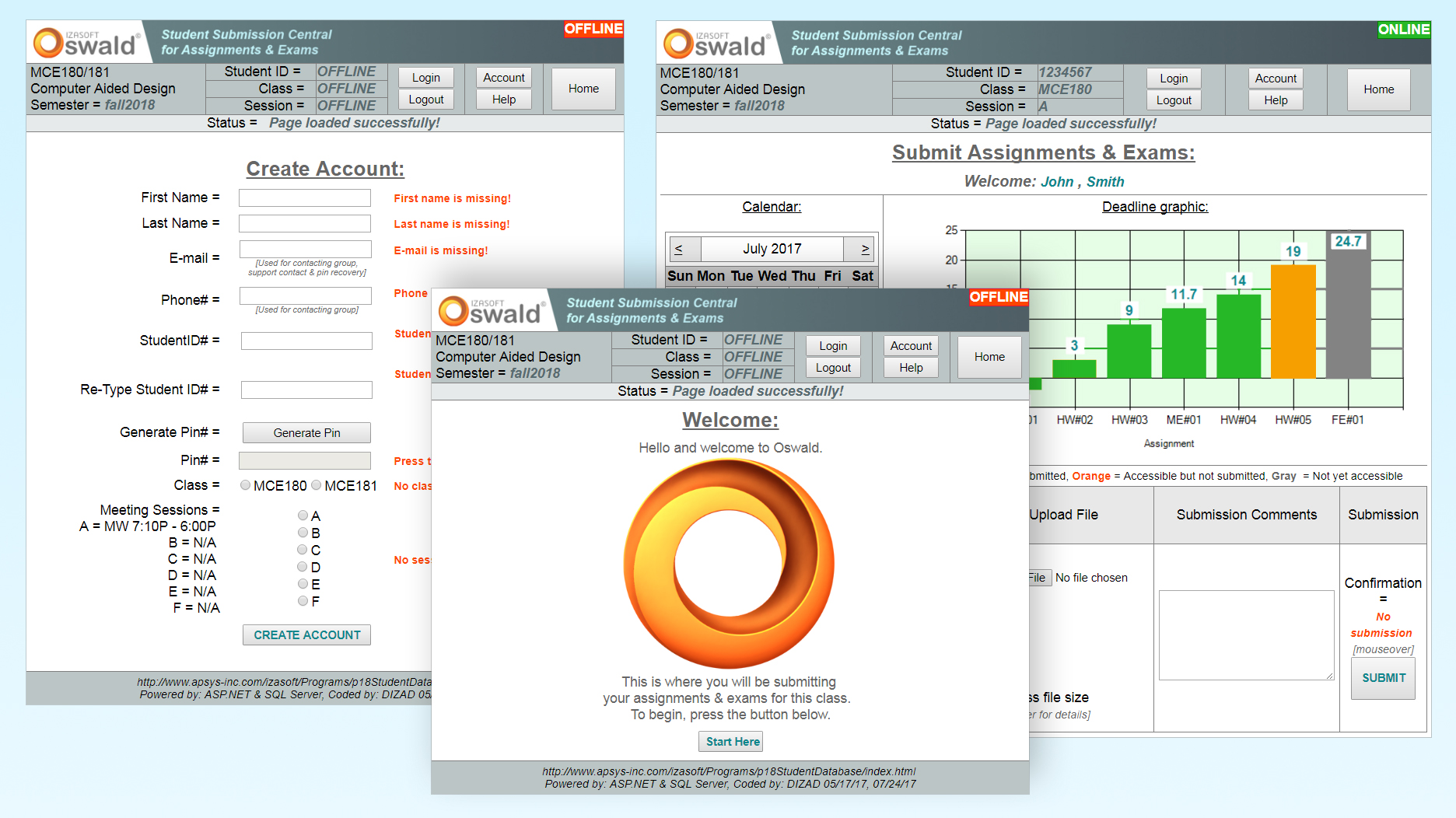Screen dimensions: 1456x818
Task: Click the Oswald logo in the create-account window
Action: [86, 43]
